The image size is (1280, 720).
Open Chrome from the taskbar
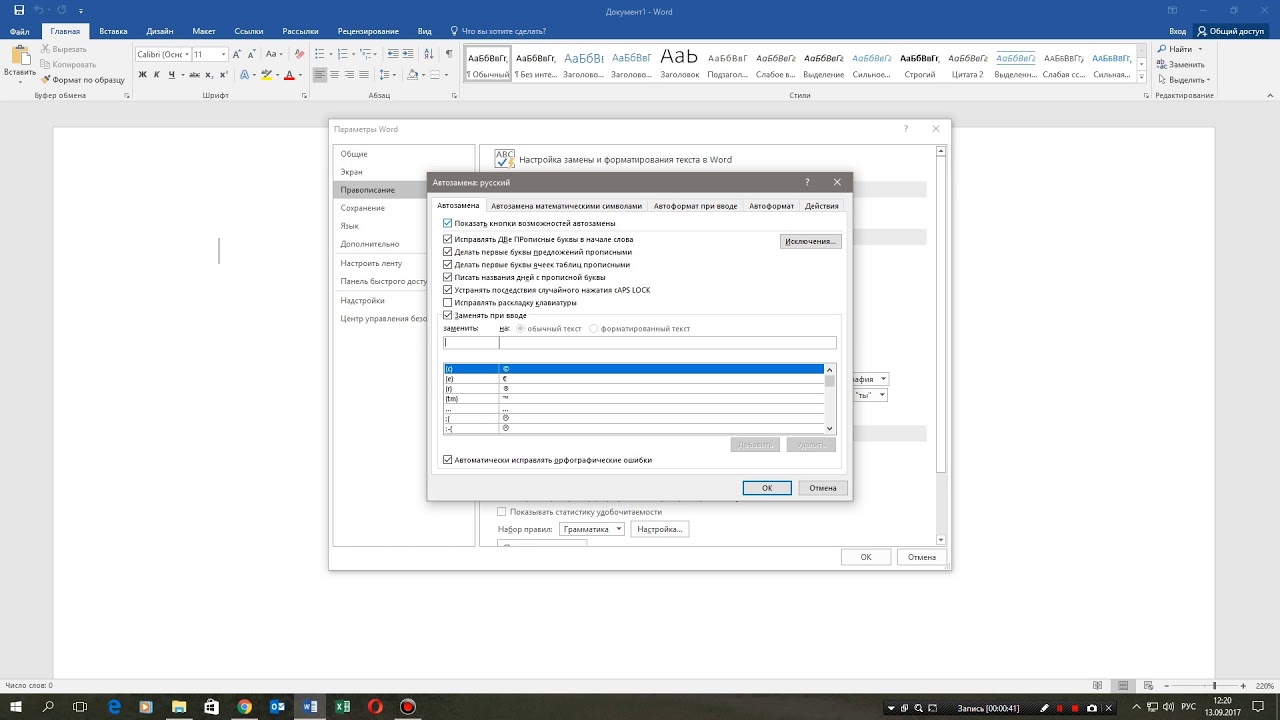tap(245, 707)
